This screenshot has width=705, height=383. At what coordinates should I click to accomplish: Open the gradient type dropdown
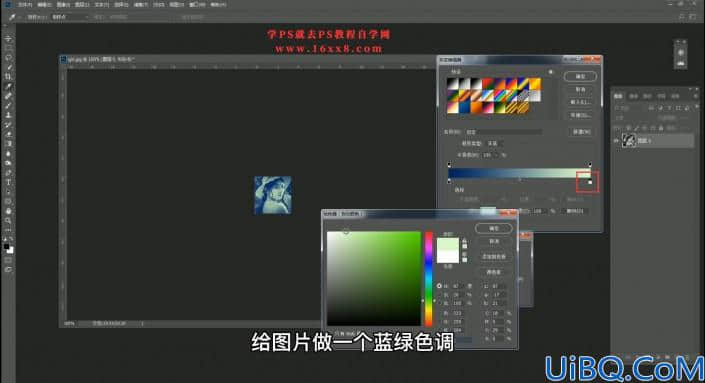tap(495, 143)
